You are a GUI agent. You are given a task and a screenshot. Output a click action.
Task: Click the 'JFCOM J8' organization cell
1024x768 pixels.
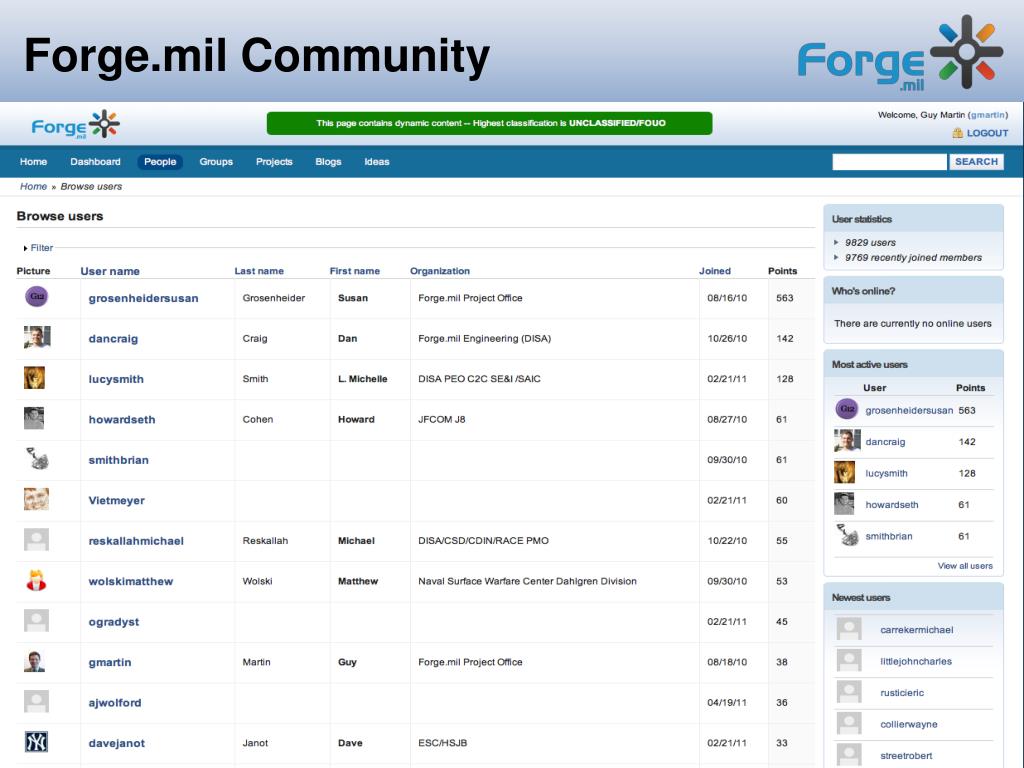pos(441,419)
